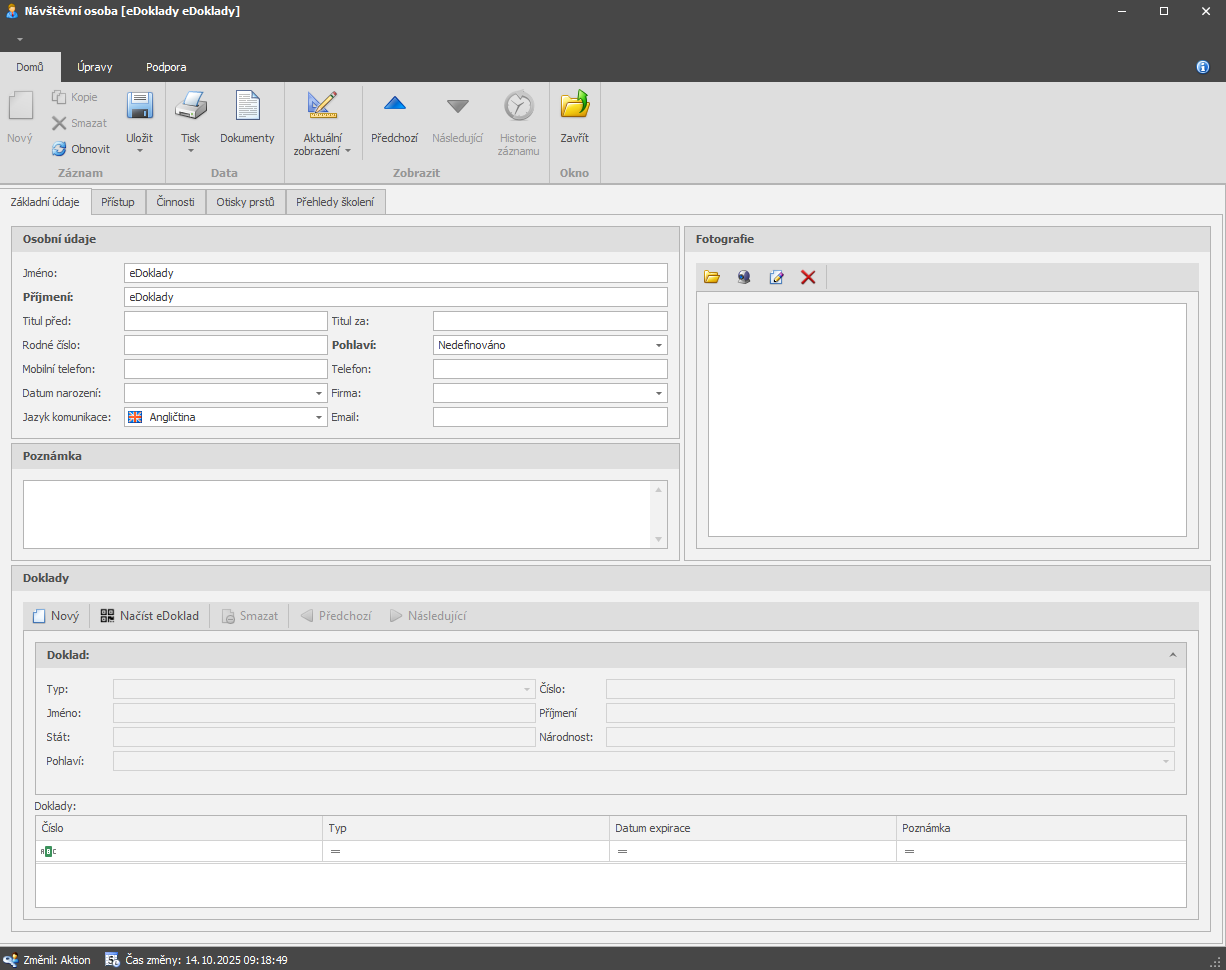Open photo from file folder icon

point(712,277)
